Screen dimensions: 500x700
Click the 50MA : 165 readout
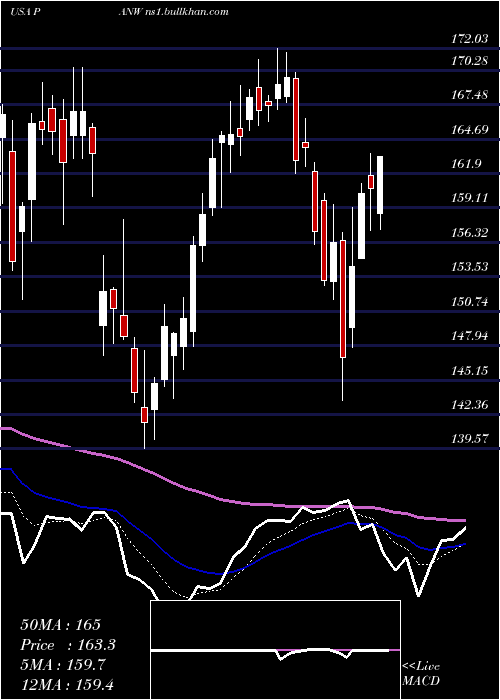[x=61, y=625]
